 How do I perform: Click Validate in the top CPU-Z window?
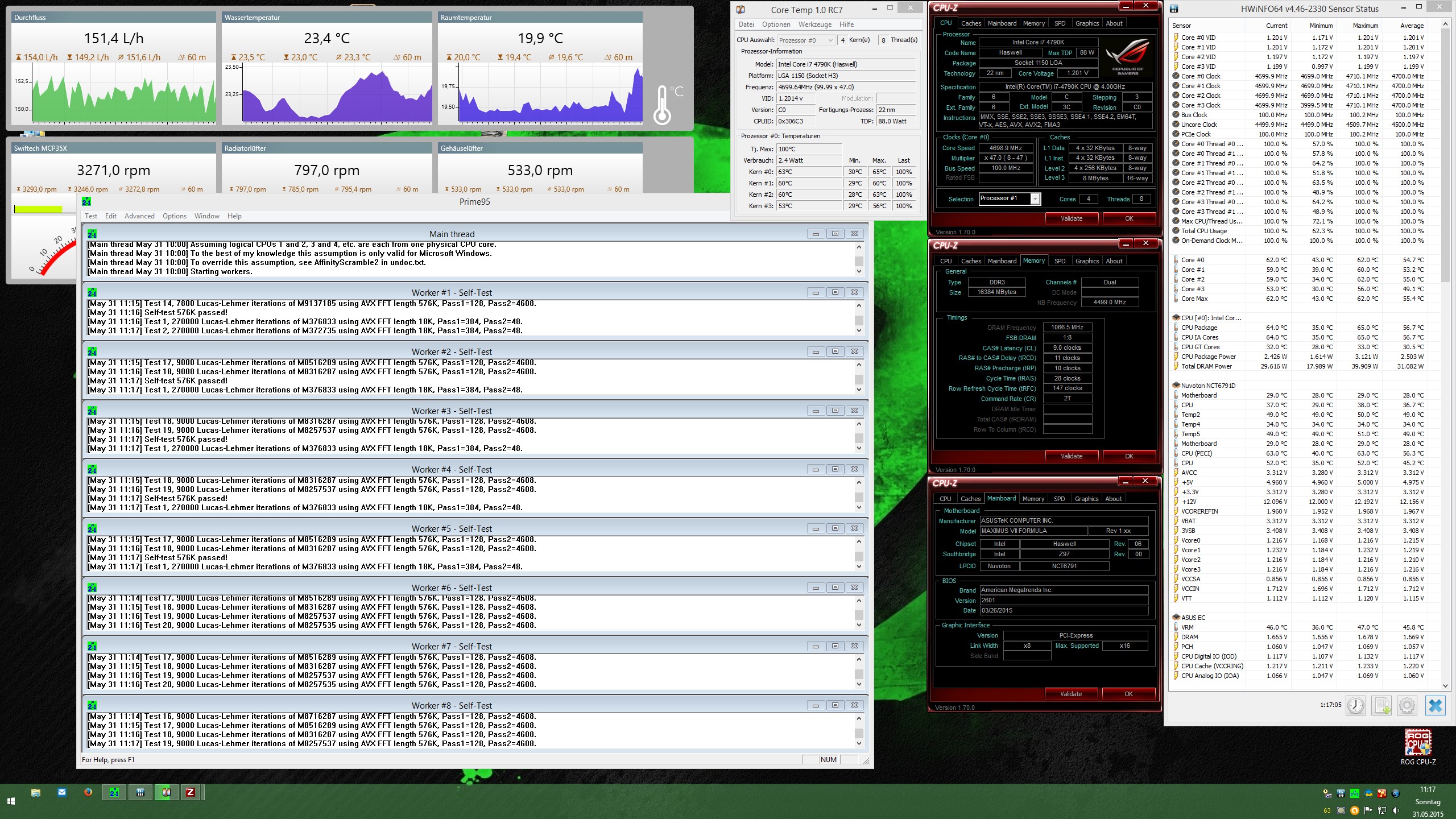1072,218
